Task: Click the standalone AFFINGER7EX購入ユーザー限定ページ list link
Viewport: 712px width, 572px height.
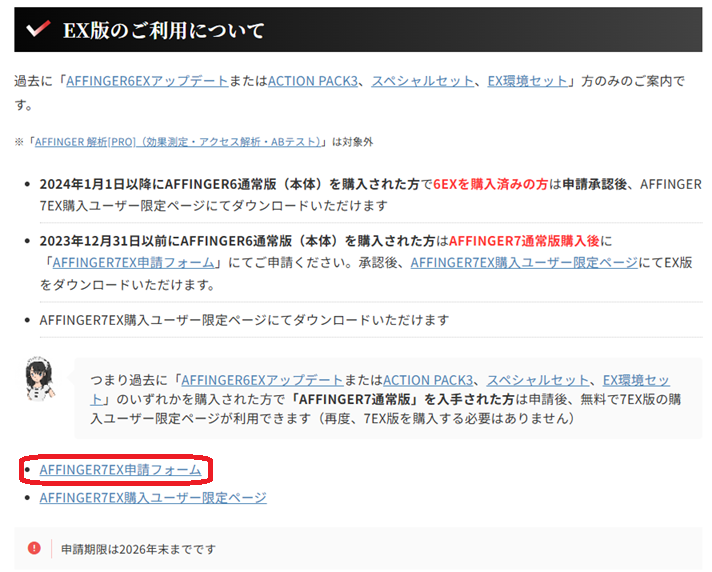Action: click(x=153, y=498)
